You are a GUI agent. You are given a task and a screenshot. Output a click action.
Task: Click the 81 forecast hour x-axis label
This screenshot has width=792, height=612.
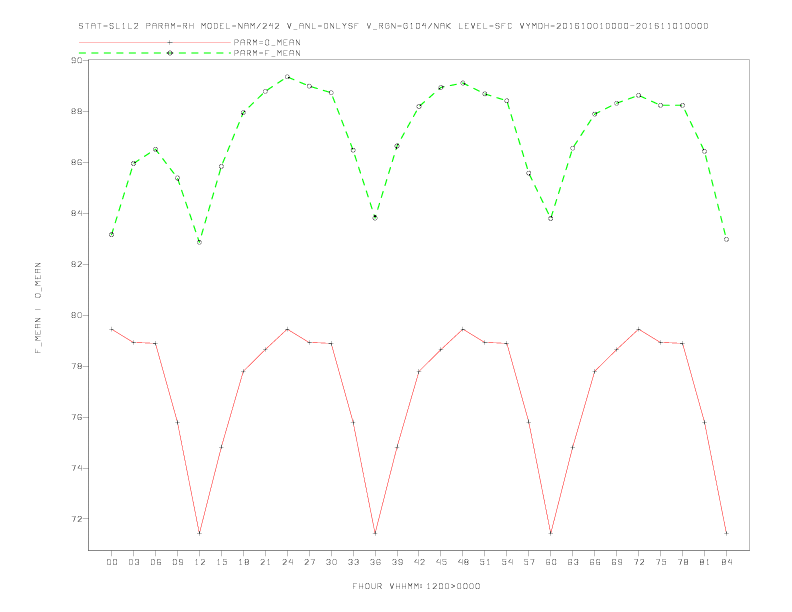click(x=705, y=562)
